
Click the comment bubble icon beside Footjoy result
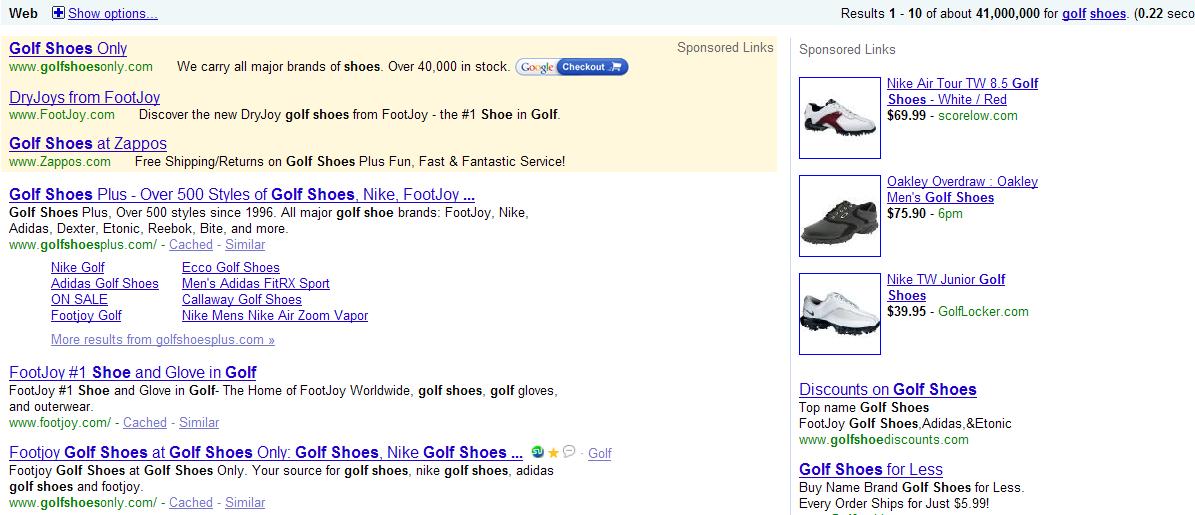(569, 452)
